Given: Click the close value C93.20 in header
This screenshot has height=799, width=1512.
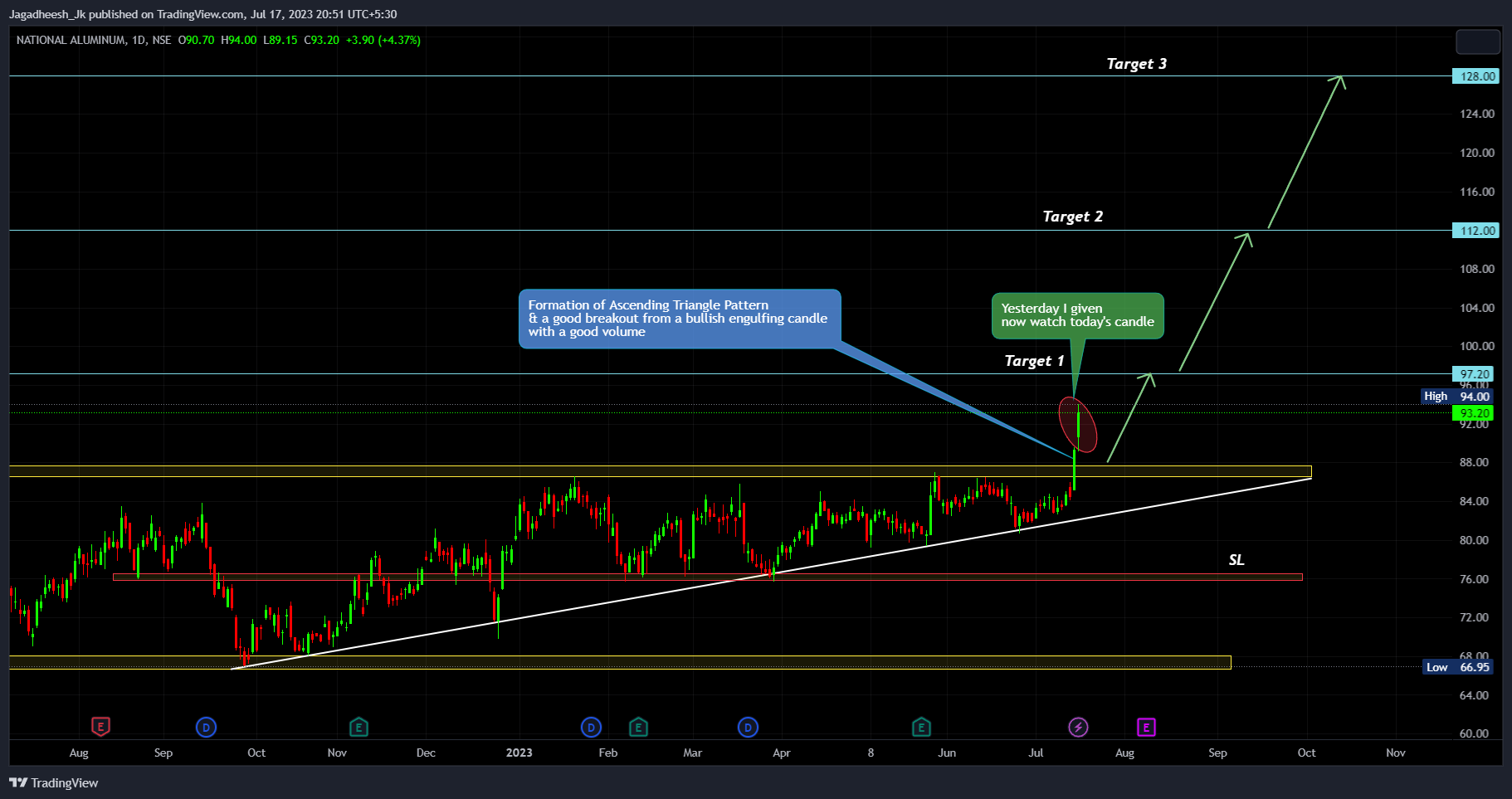Looking at the screenshot, I should 321,40.
